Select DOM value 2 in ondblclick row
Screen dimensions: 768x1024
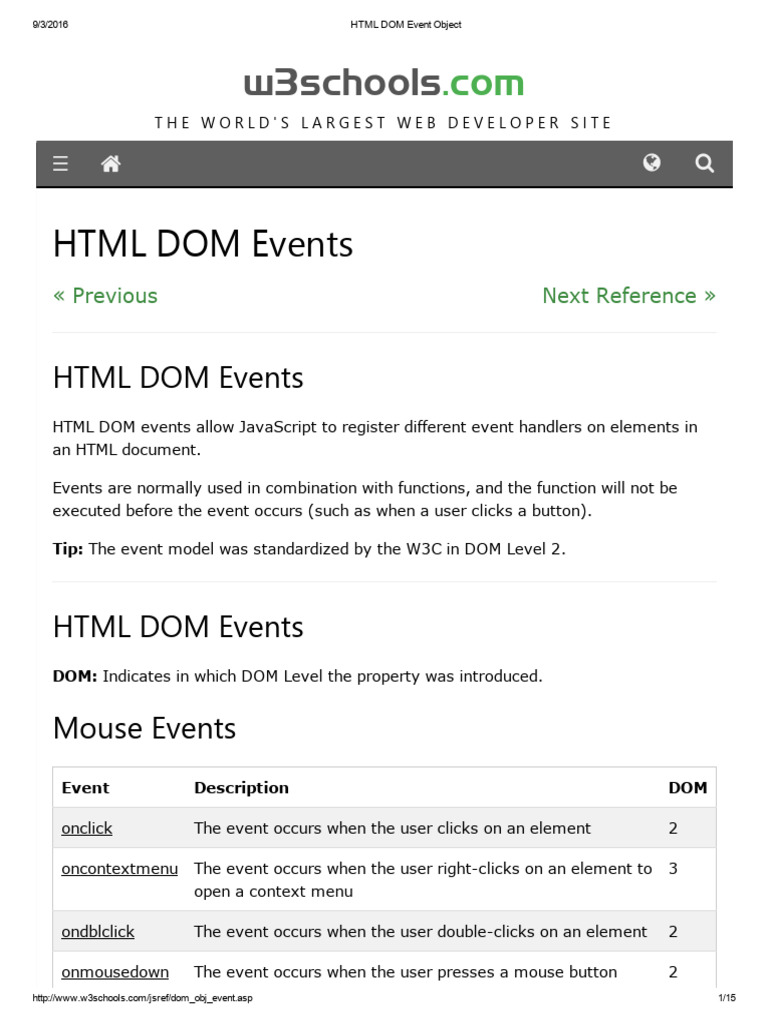[673, 931]
